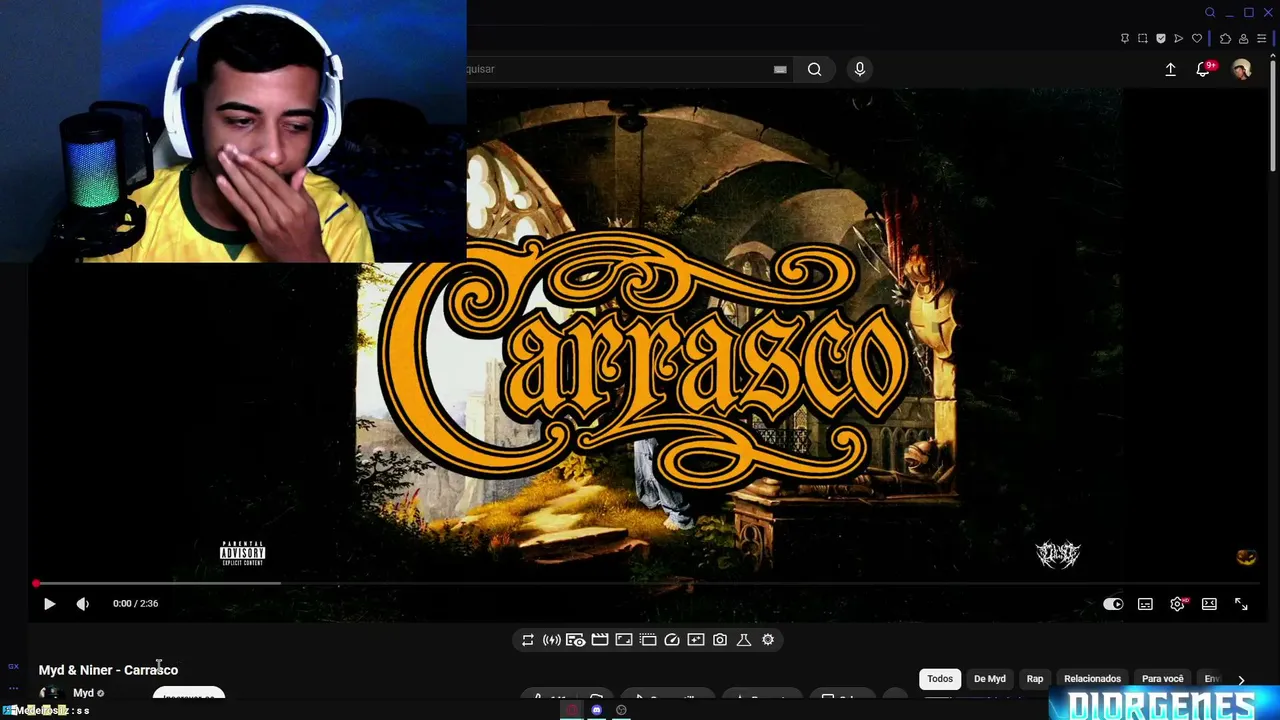The width and height of the screenshot is (1280, 720).
Task: Open the browser tab search magnifier
Action: pyautogui.click(x=1210, y=12)
